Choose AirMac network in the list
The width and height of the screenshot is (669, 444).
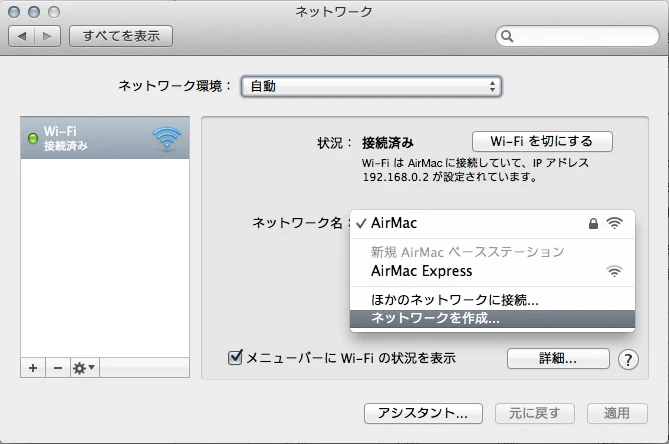tap(492, 223)
